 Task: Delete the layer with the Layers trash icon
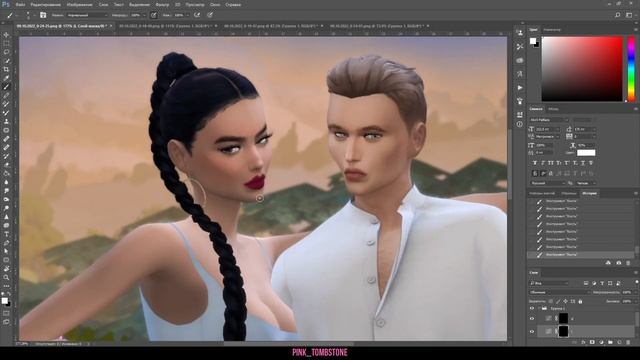[x=628, y=342]
